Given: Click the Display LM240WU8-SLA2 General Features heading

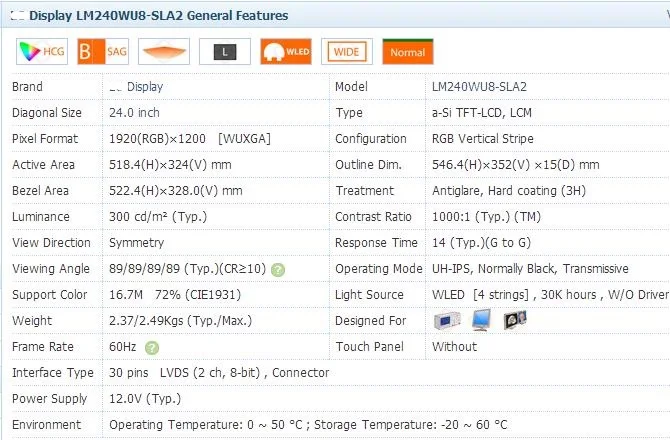Looking at the screenshot, I should pyautogui.click(x=159, y=15).
